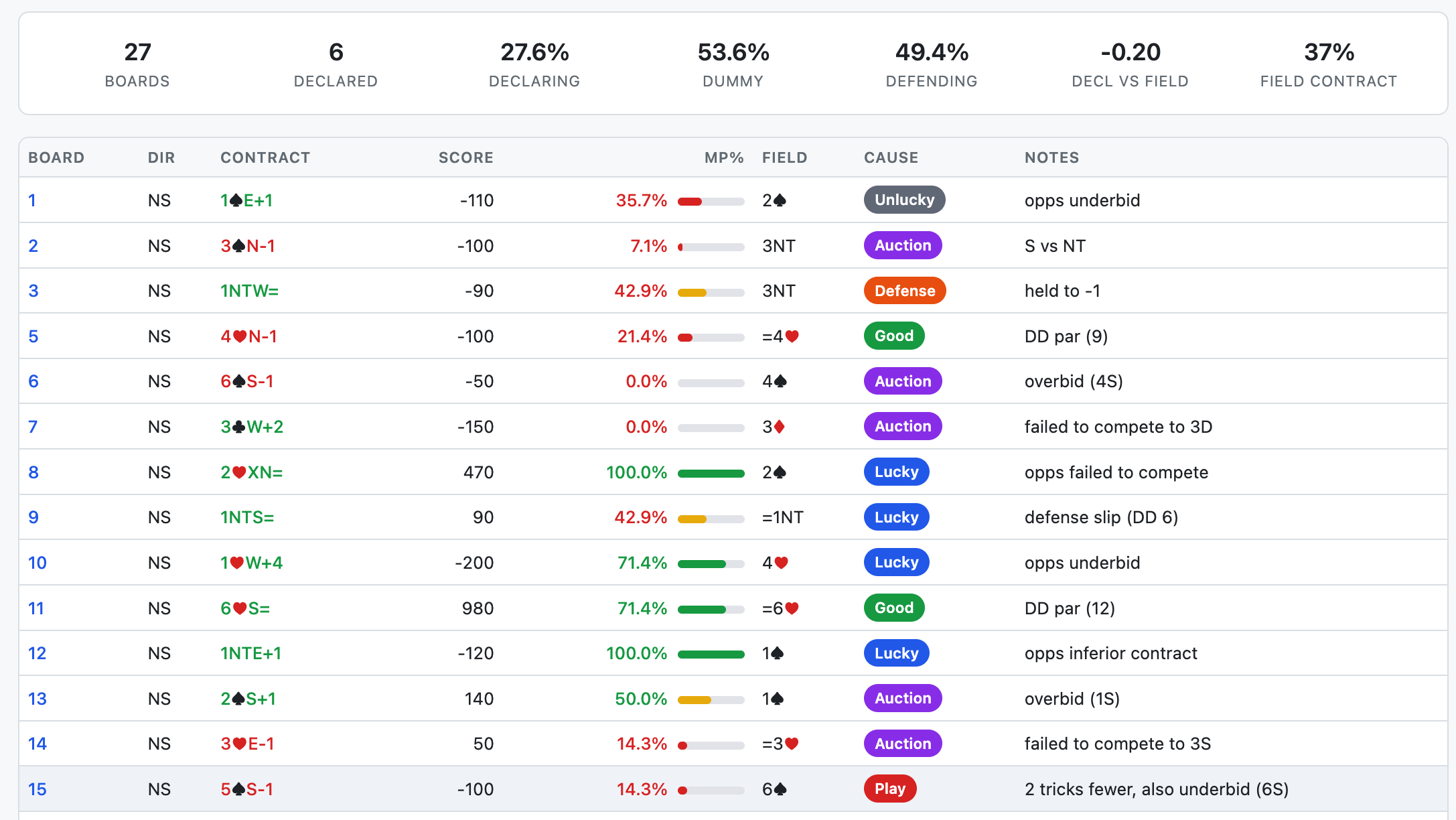Click the 2♥XN= contract entry
This screenshot has height=820, width=1456.
[x=252, y=472]
